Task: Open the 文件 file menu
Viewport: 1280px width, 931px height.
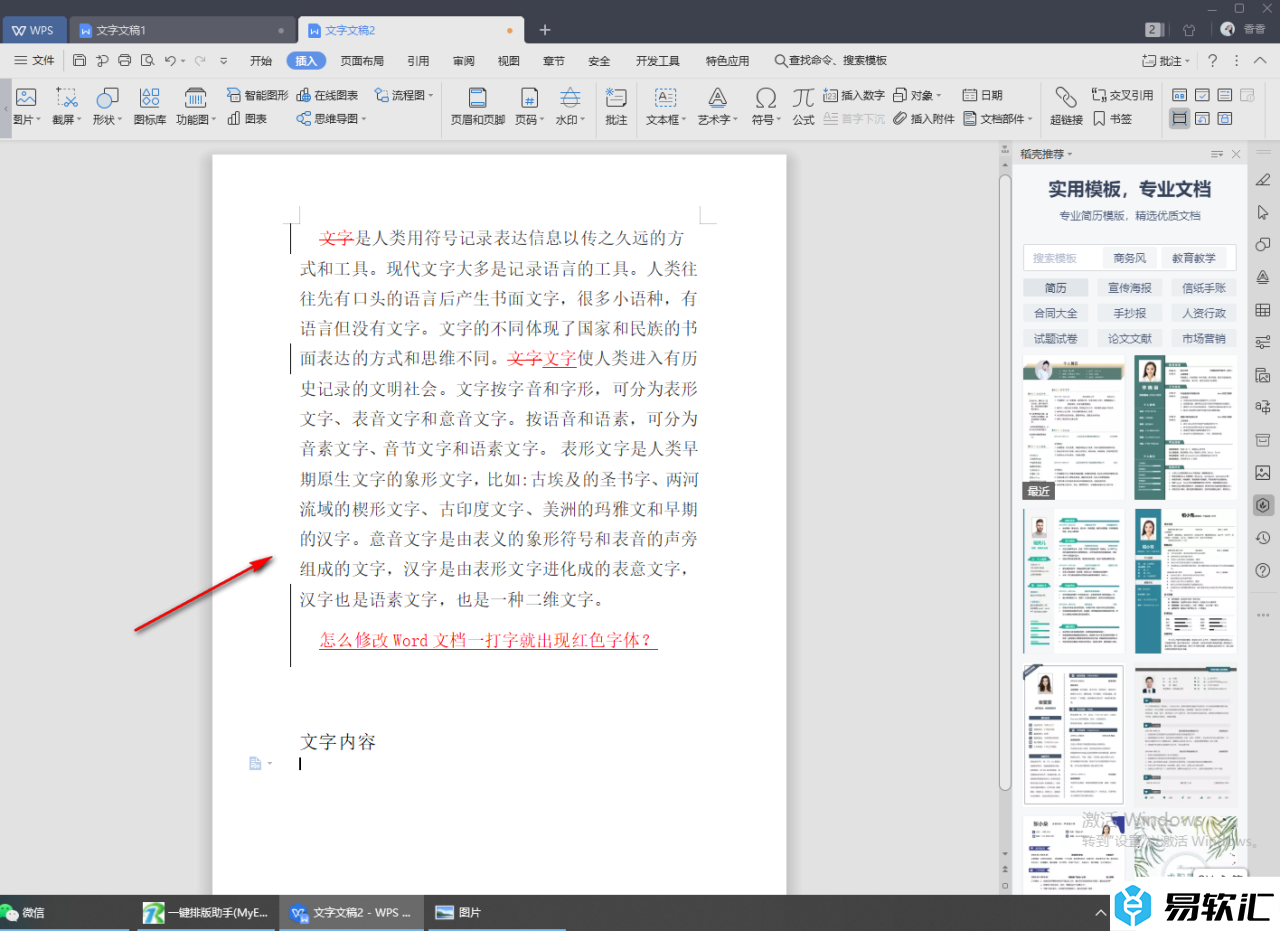Action: click(x=35, y=61)
